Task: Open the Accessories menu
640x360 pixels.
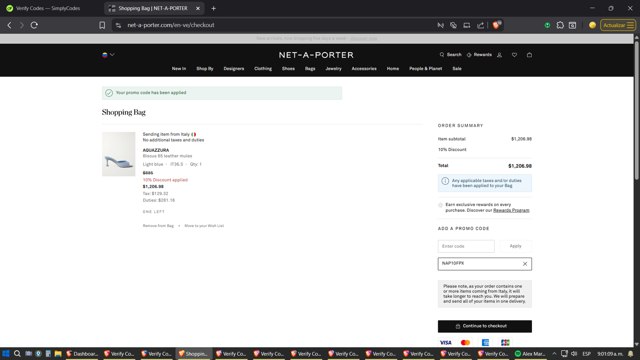Action: [364, 69]
